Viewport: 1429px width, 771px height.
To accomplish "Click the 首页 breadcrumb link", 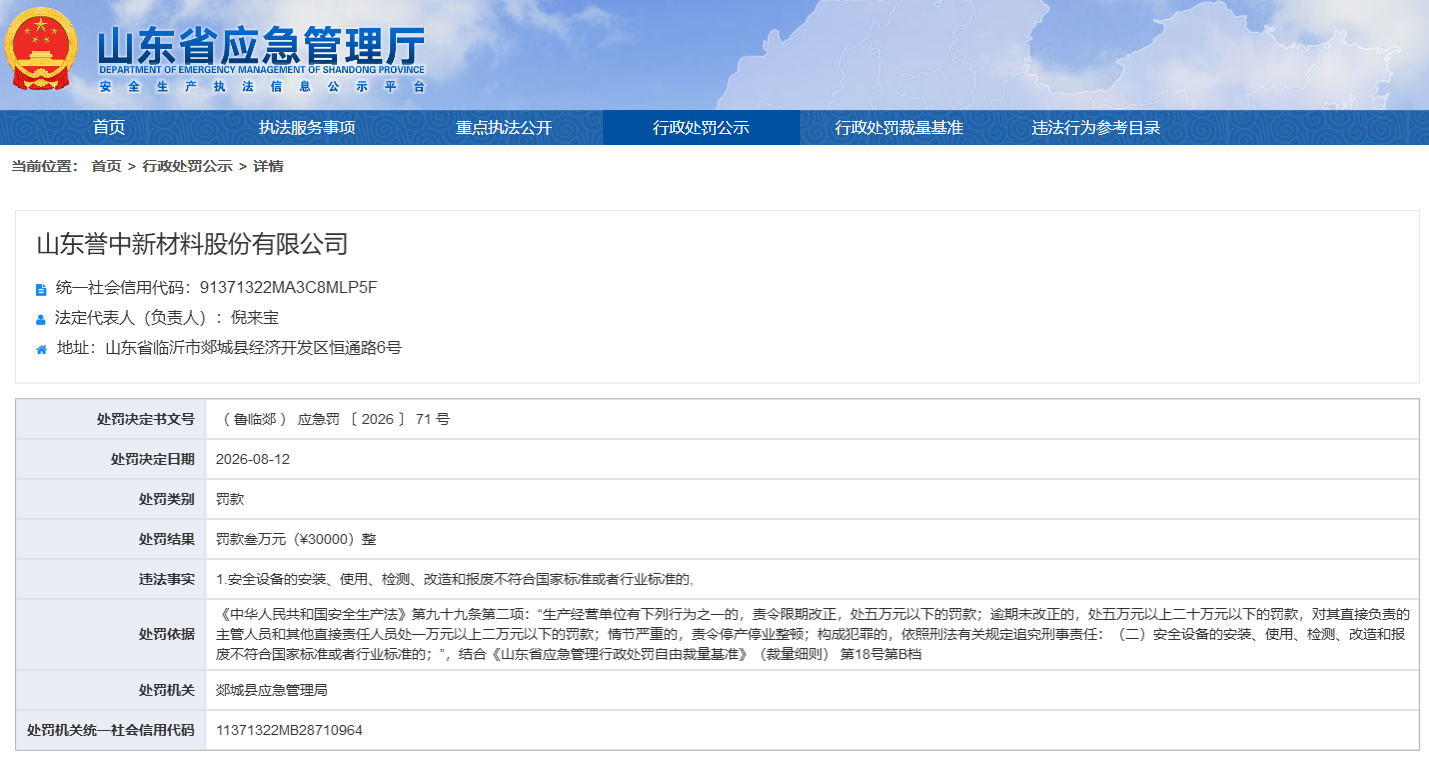I will pyautogui.click(x=106, y=166).
